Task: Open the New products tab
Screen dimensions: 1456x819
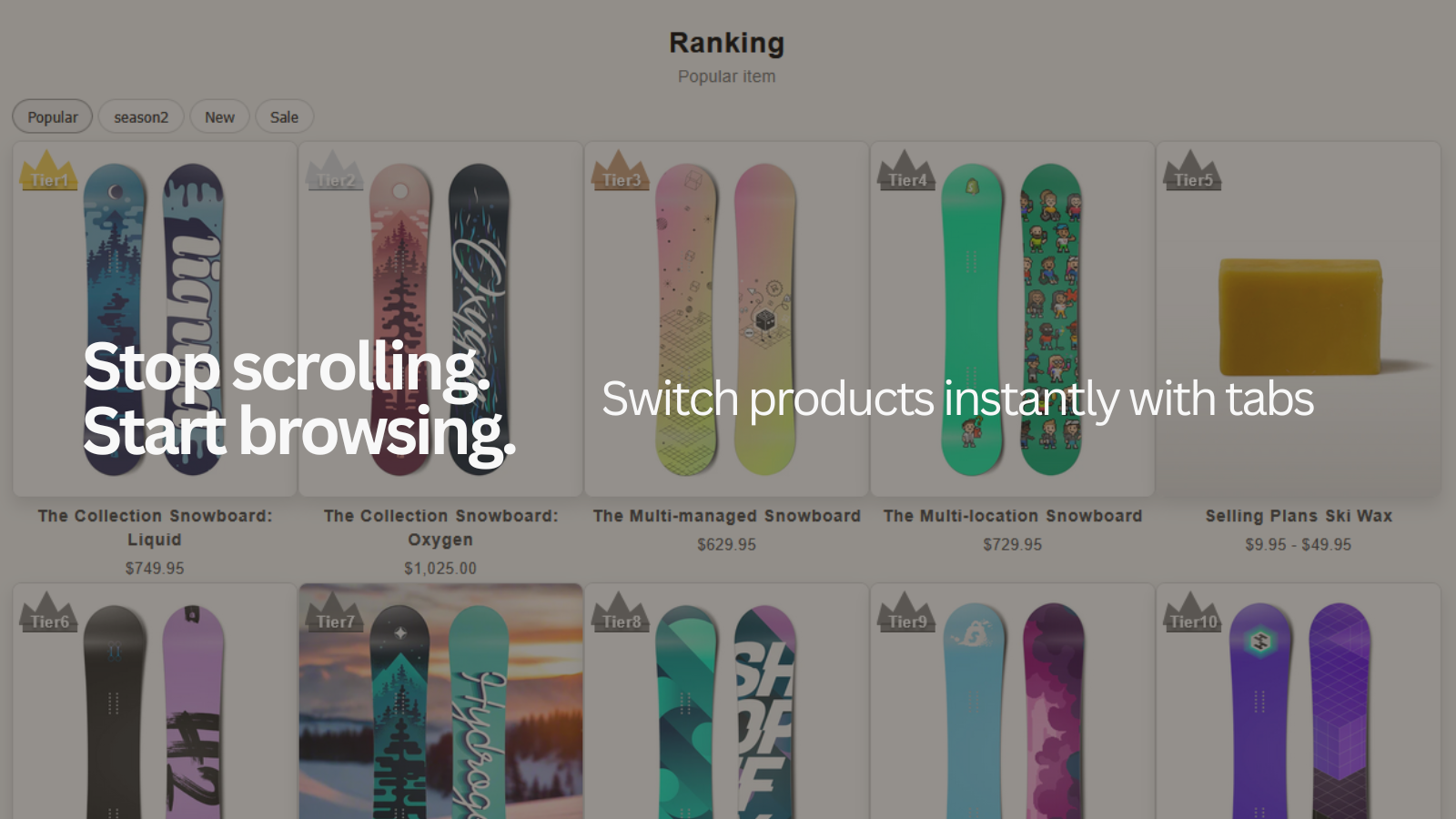Action: click(219, 116)
